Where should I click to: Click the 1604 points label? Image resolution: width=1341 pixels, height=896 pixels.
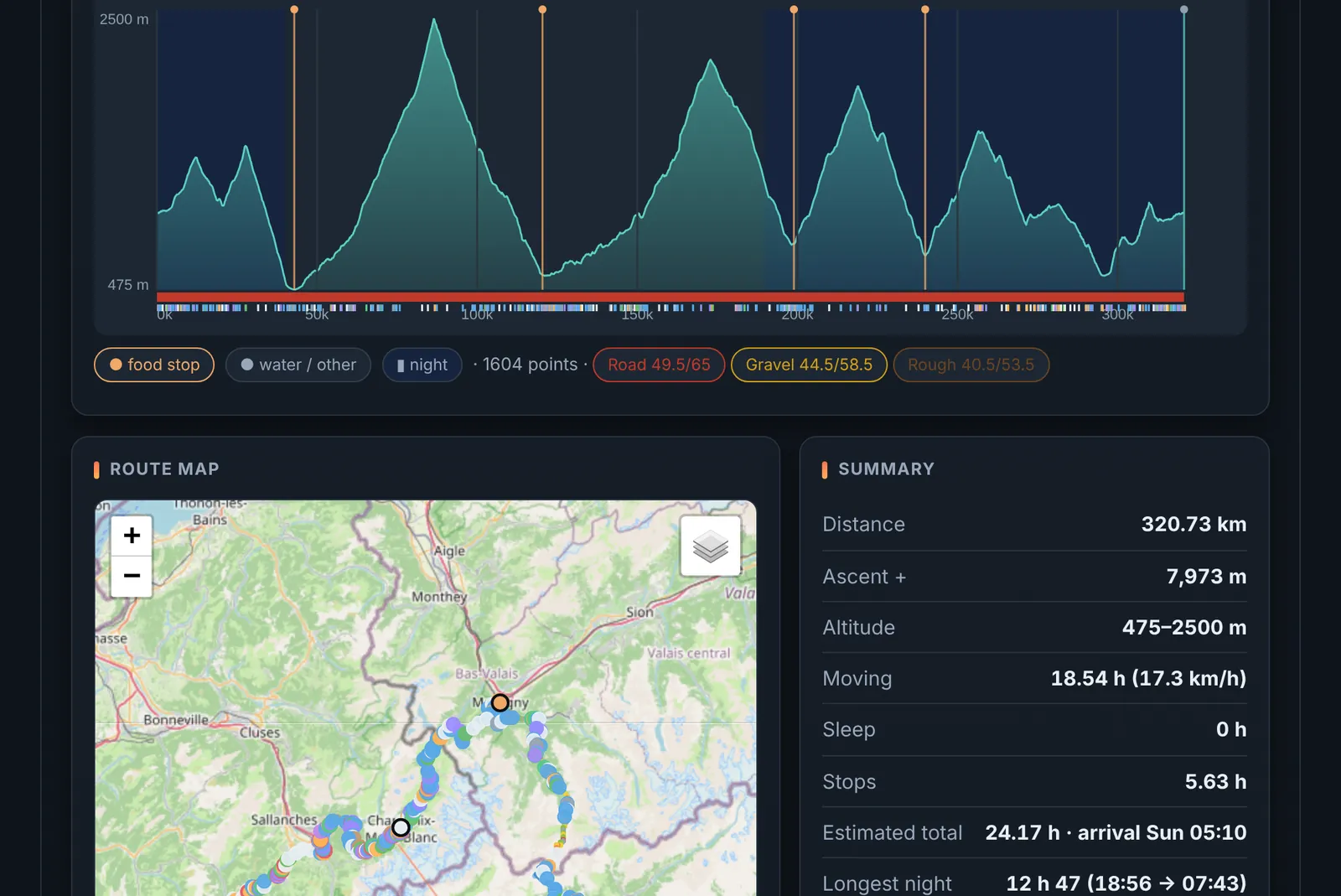pos(530,365)
